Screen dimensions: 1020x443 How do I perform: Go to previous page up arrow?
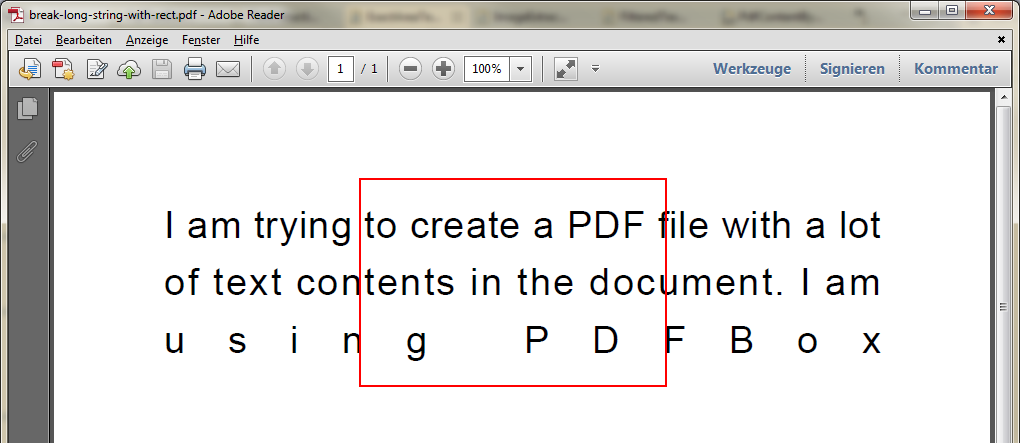click(x=275, y=69)
